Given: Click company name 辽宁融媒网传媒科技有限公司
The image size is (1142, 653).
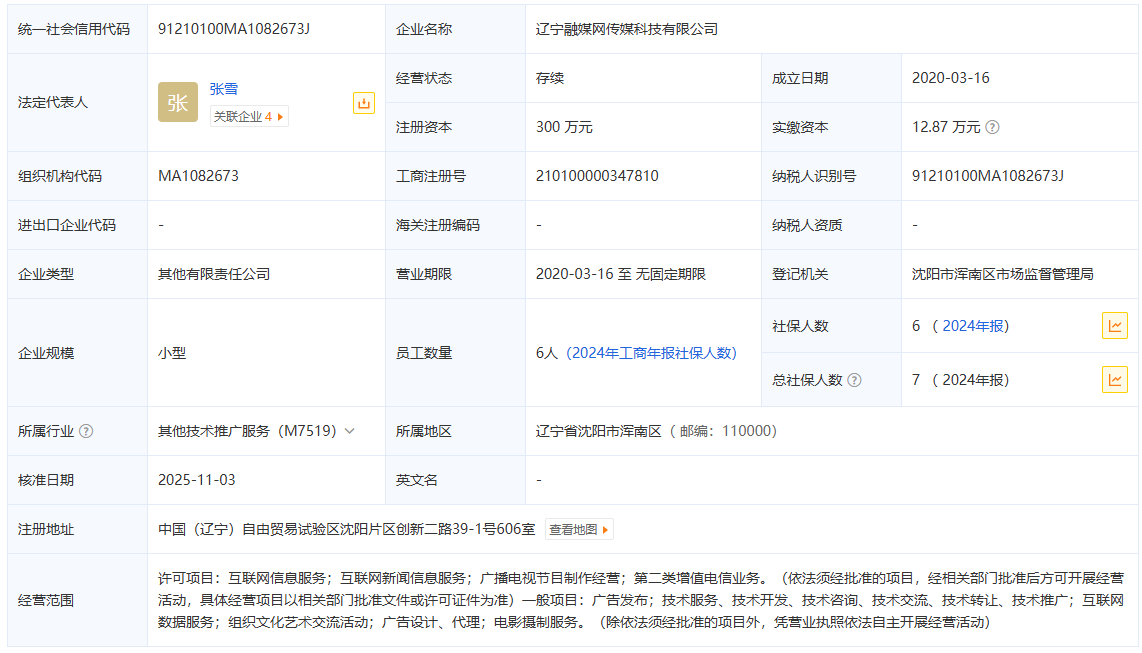Looking at the screenshot, I should click(627, 29).
